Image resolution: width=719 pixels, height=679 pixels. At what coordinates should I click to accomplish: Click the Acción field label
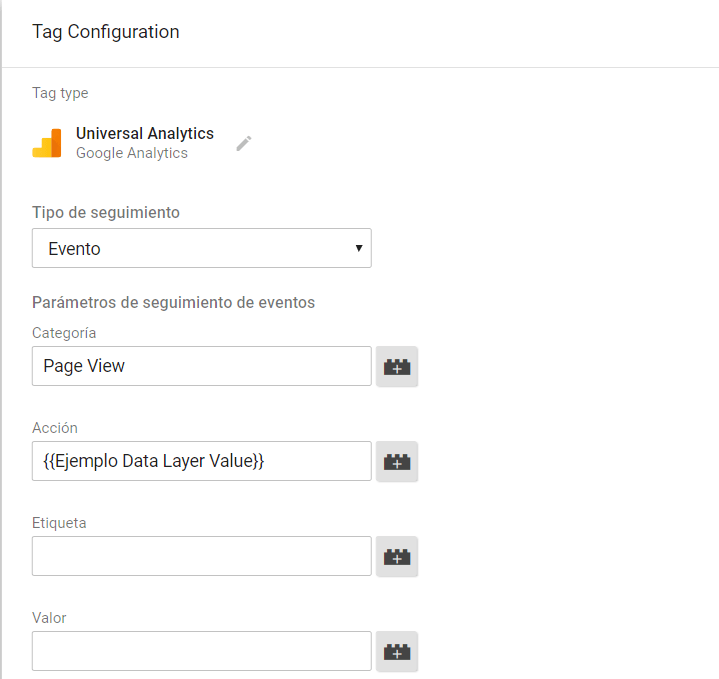pos(55,428)
